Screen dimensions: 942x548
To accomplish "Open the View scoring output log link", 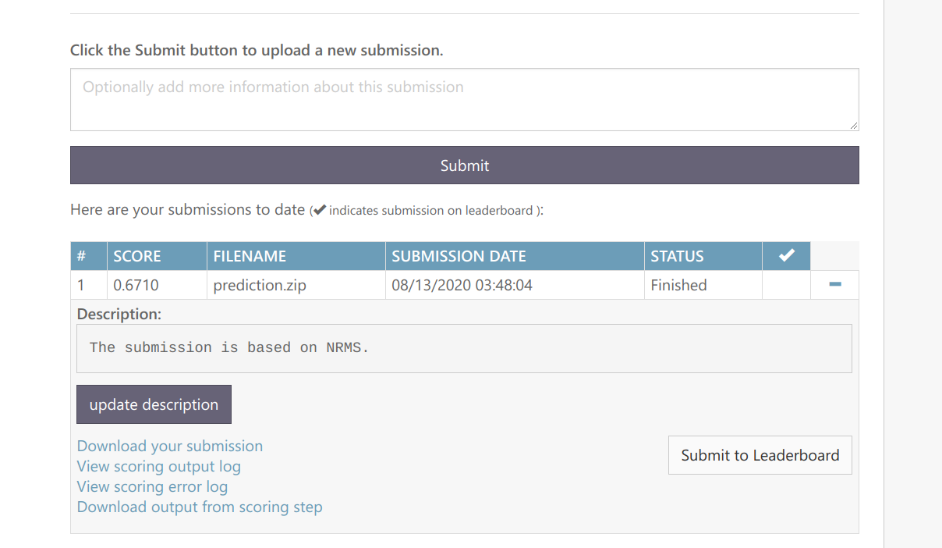I will tap(159, 466).
